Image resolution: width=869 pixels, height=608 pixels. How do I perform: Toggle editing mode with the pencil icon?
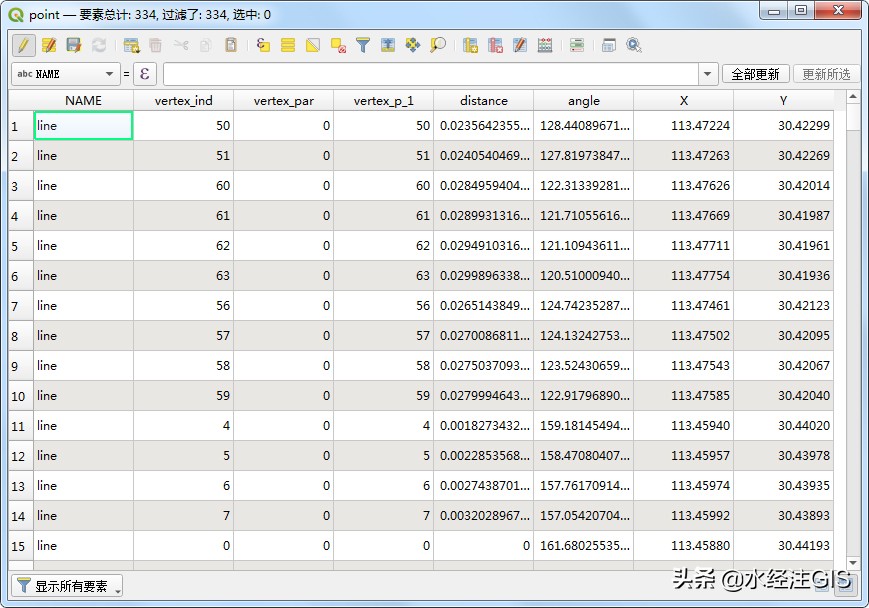tap(23, 45)
